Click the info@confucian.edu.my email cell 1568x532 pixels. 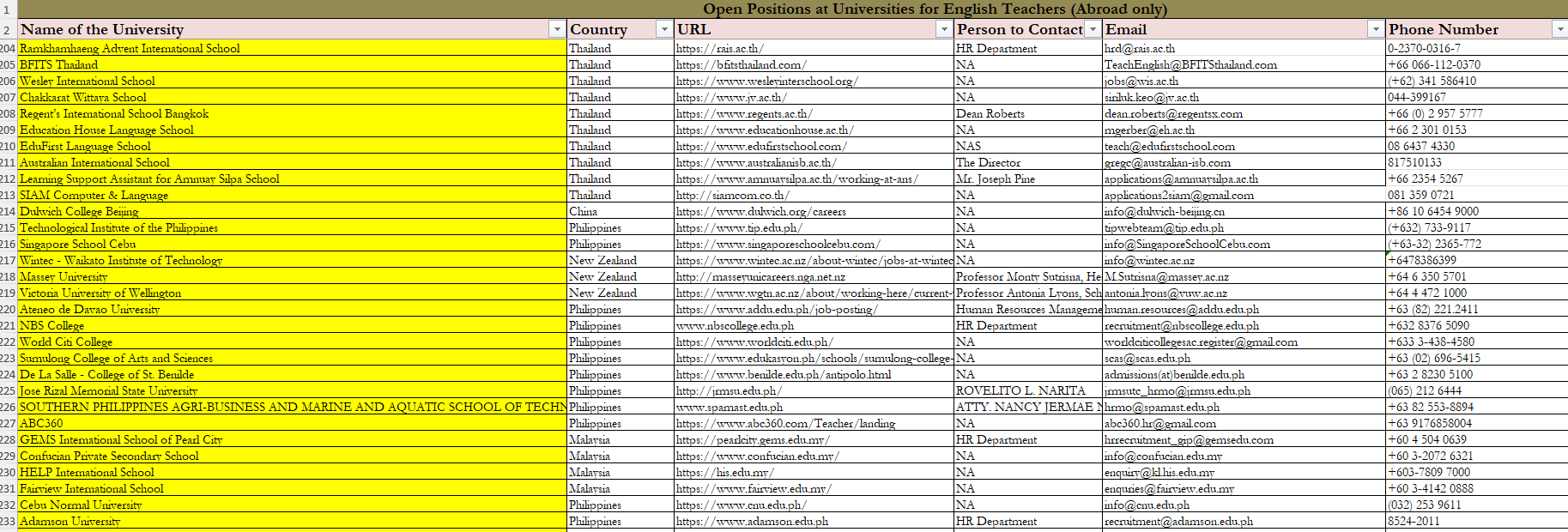click(x=1244, y=456)
